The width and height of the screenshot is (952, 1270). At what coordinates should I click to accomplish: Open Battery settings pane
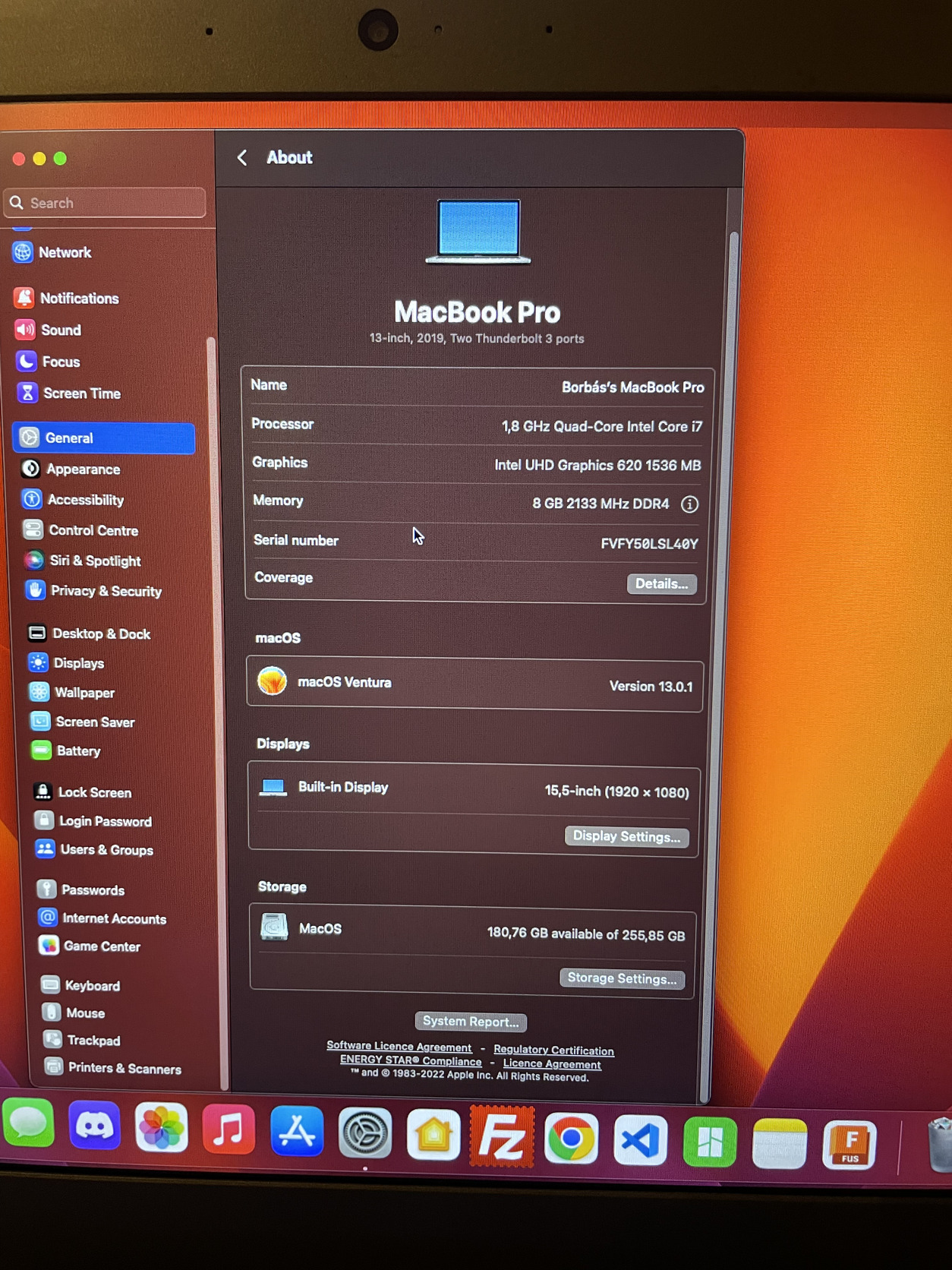point(67,750)
